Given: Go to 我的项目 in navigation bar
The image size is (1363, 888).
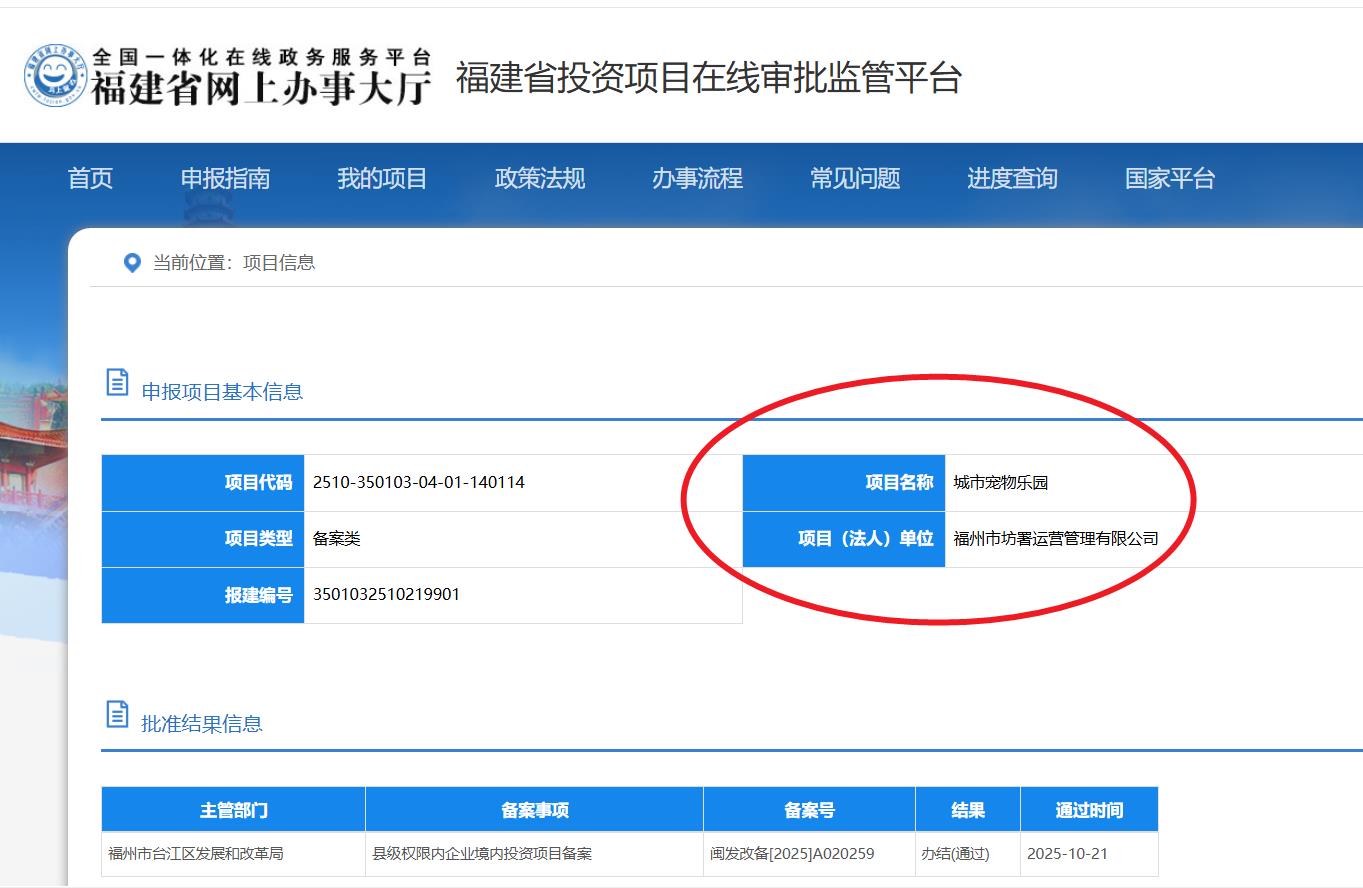Looking at the screenshot, I should (x=382, y=179).
